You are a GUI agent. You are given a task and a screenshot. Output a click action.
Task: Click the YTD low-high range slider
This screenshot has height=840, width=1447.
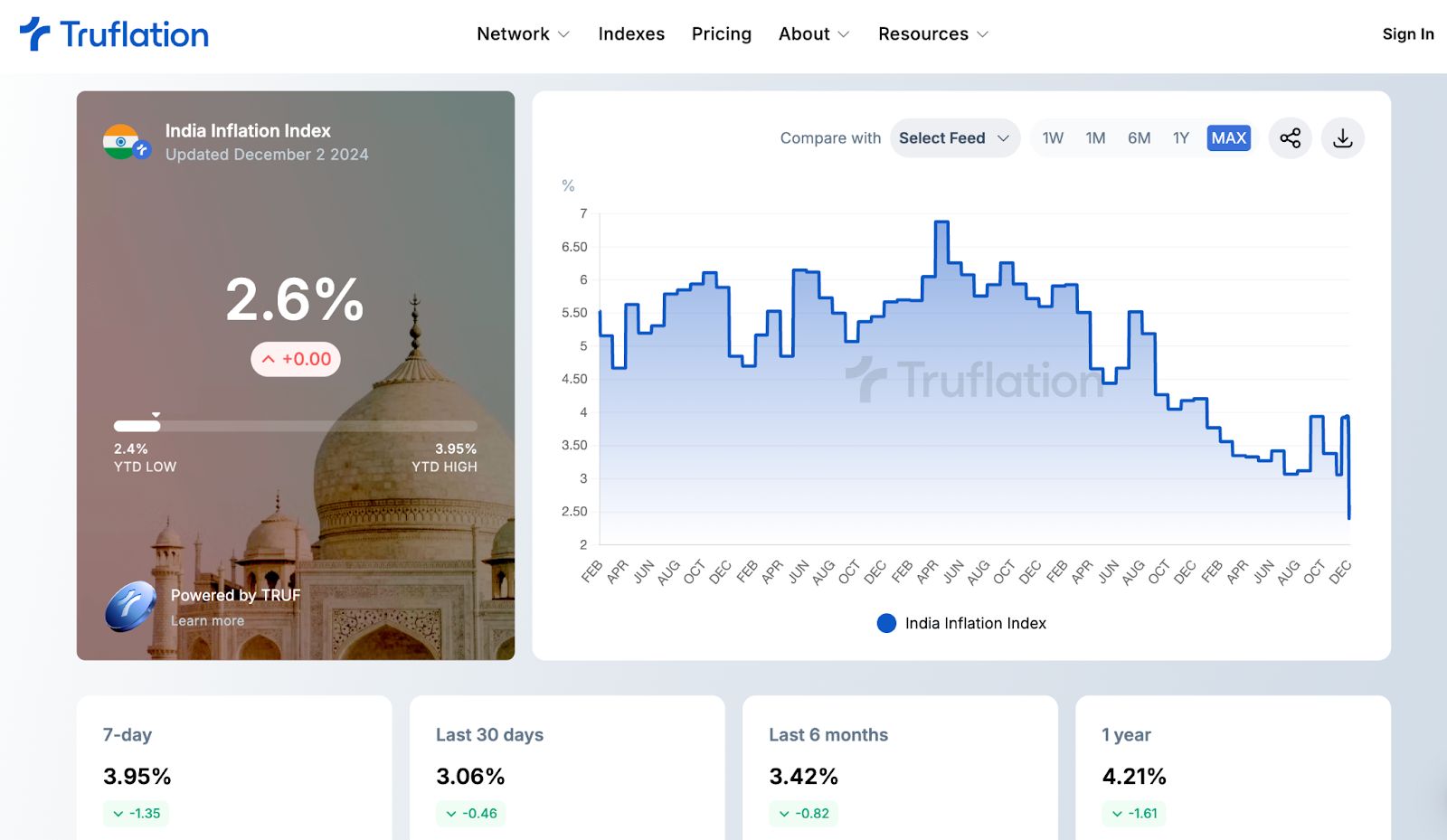pyautogui.click(x=295, y=426)
